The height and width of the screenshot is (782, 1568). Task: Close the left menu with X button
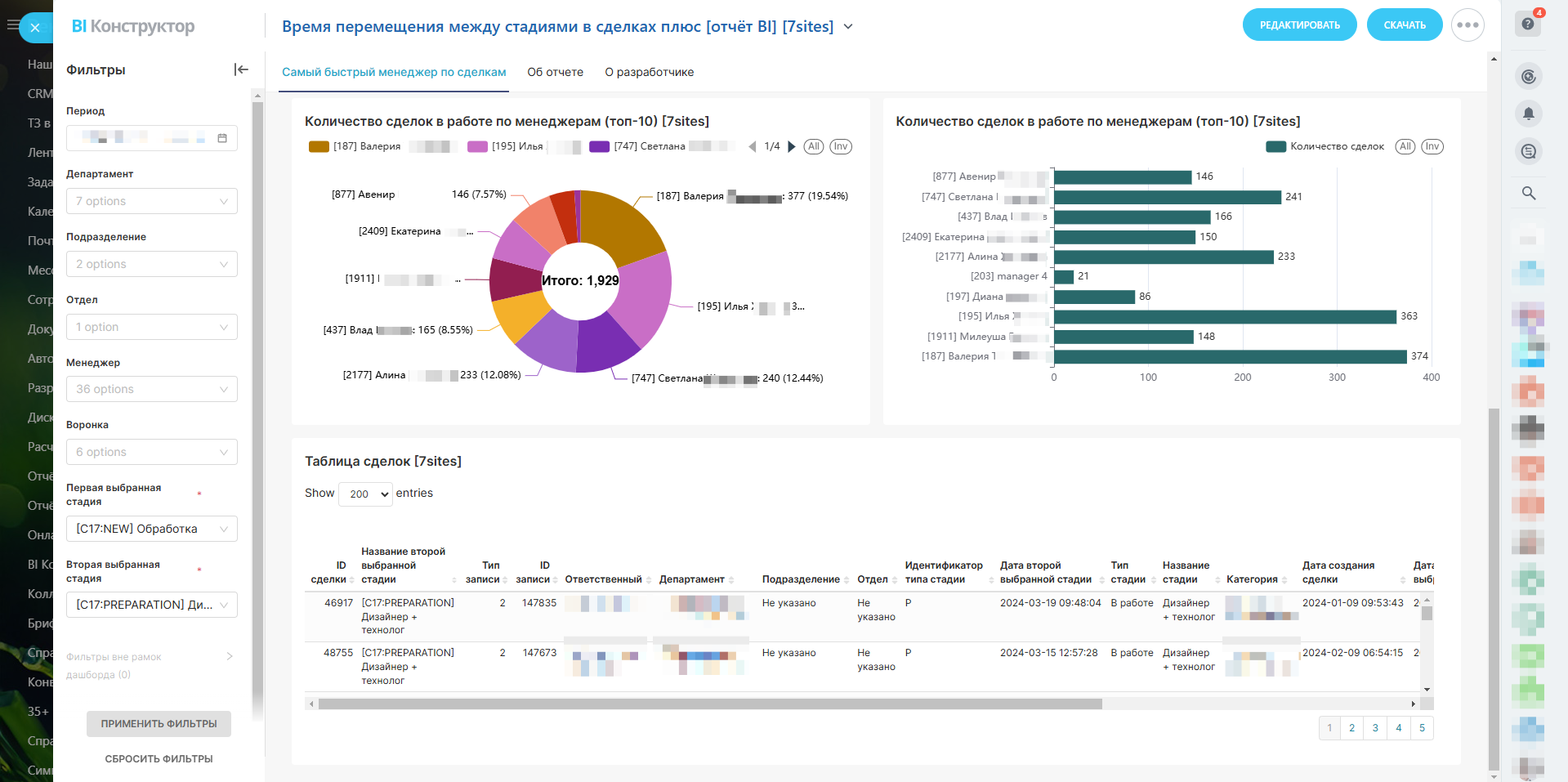pos(35,28)
